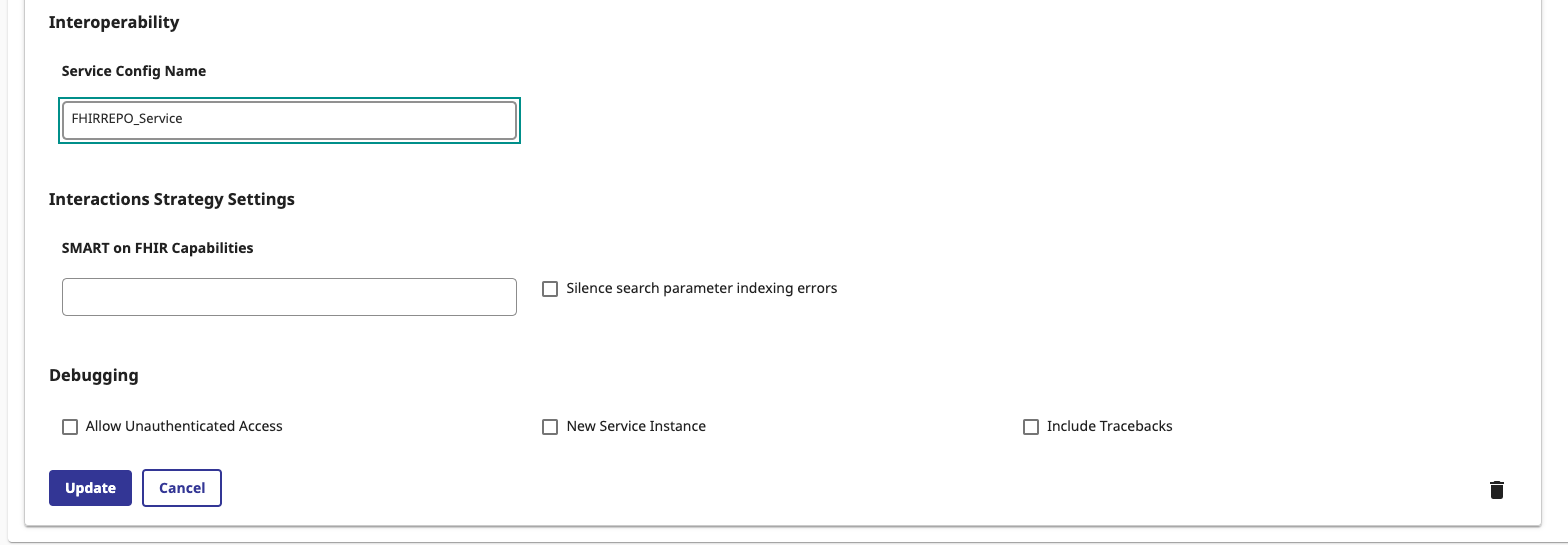This screenshot has height=545, width=1568.
Task: Click the Service Config Name label
Action: click(134, 71)
